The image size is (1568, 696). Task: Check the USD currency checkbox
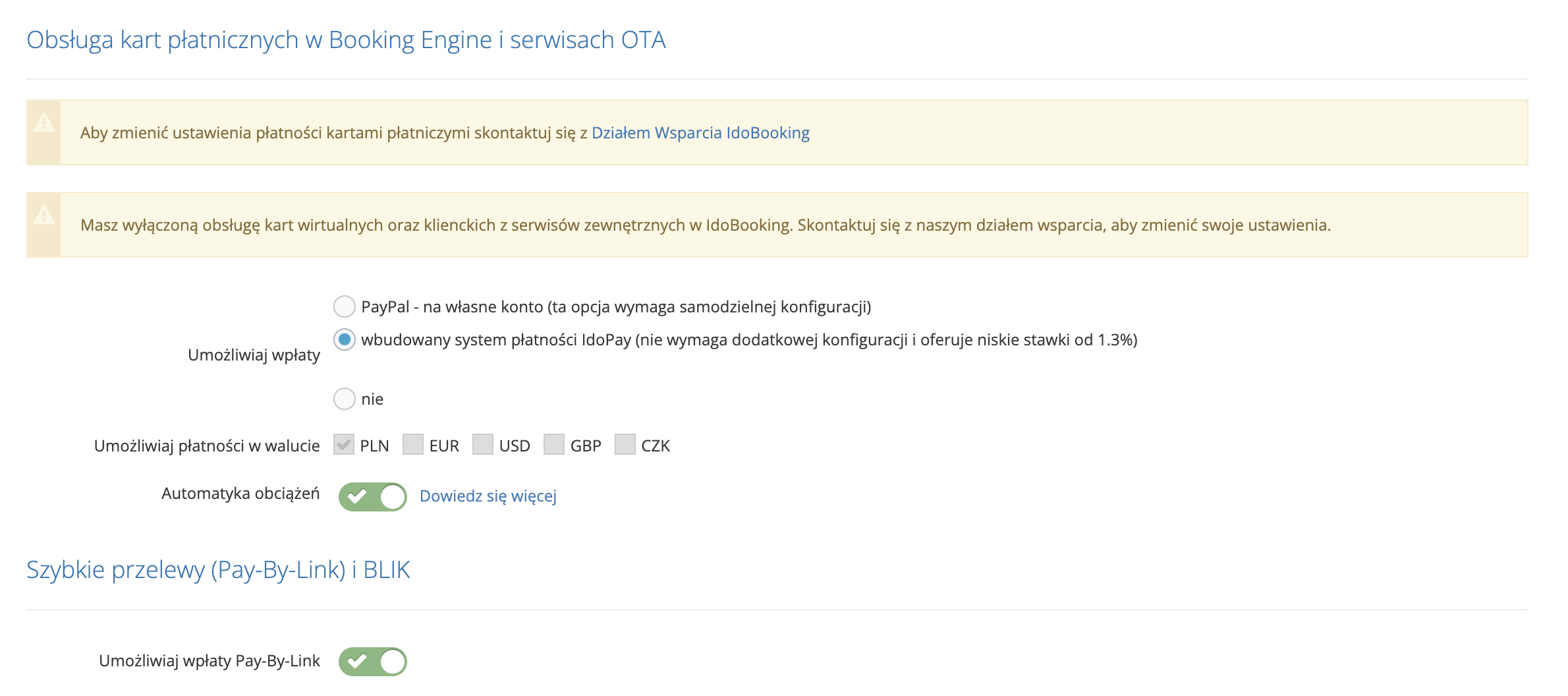pos(483,444)
